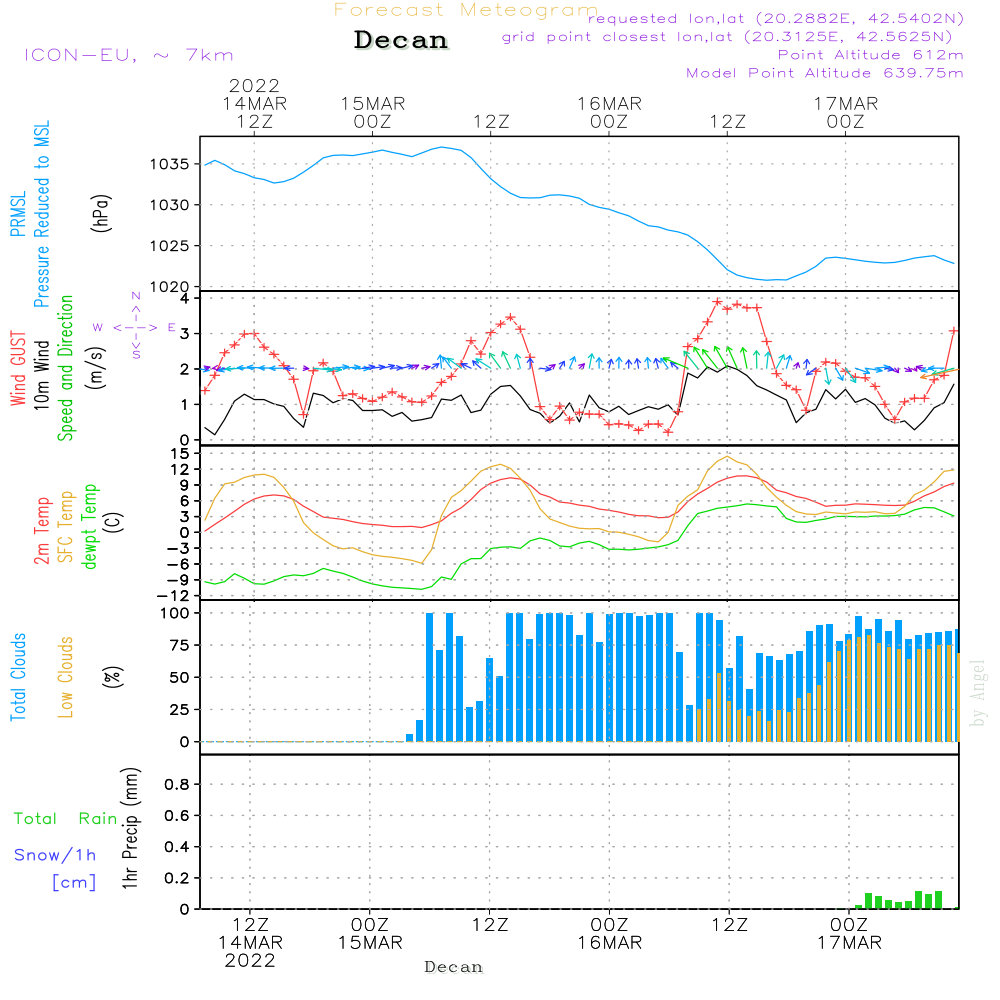Click the wind gust peak near 16MAR 12Z

click(x=717, y=302)
